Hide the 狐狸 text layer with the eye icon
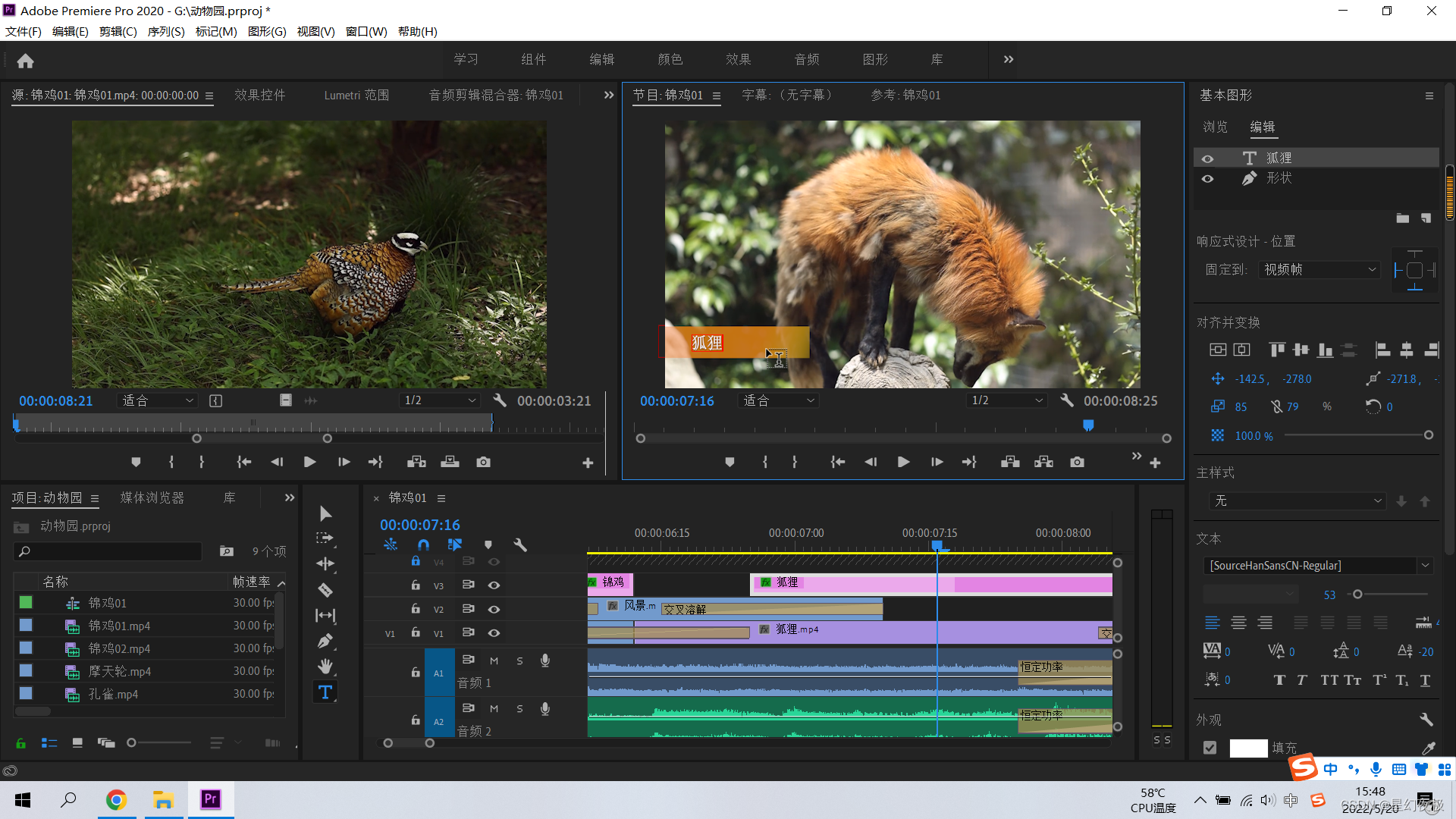Image resolution: width=1456 pixels, height=819 pixels. pyautogui.click(x=1207, y=158)
